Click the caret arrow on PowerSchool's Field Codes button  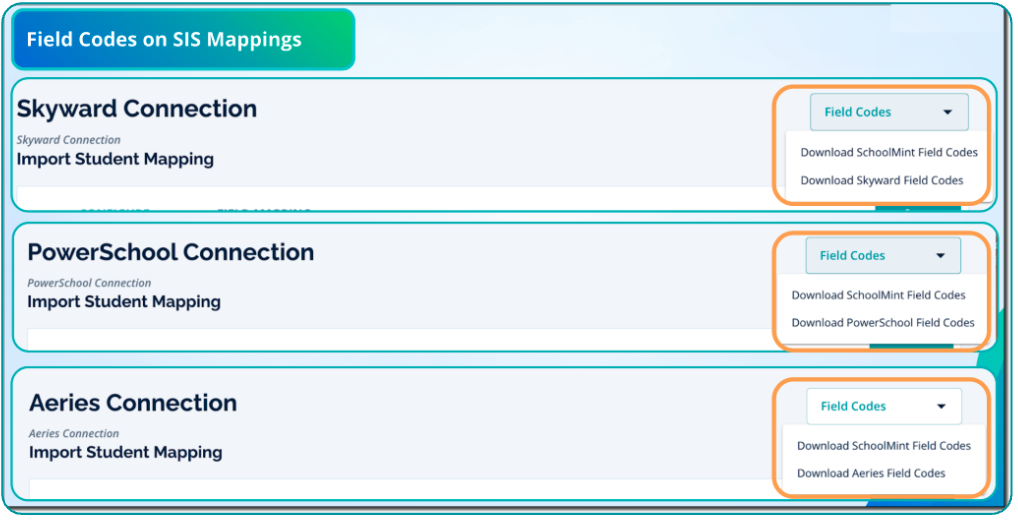coord(940,256)
